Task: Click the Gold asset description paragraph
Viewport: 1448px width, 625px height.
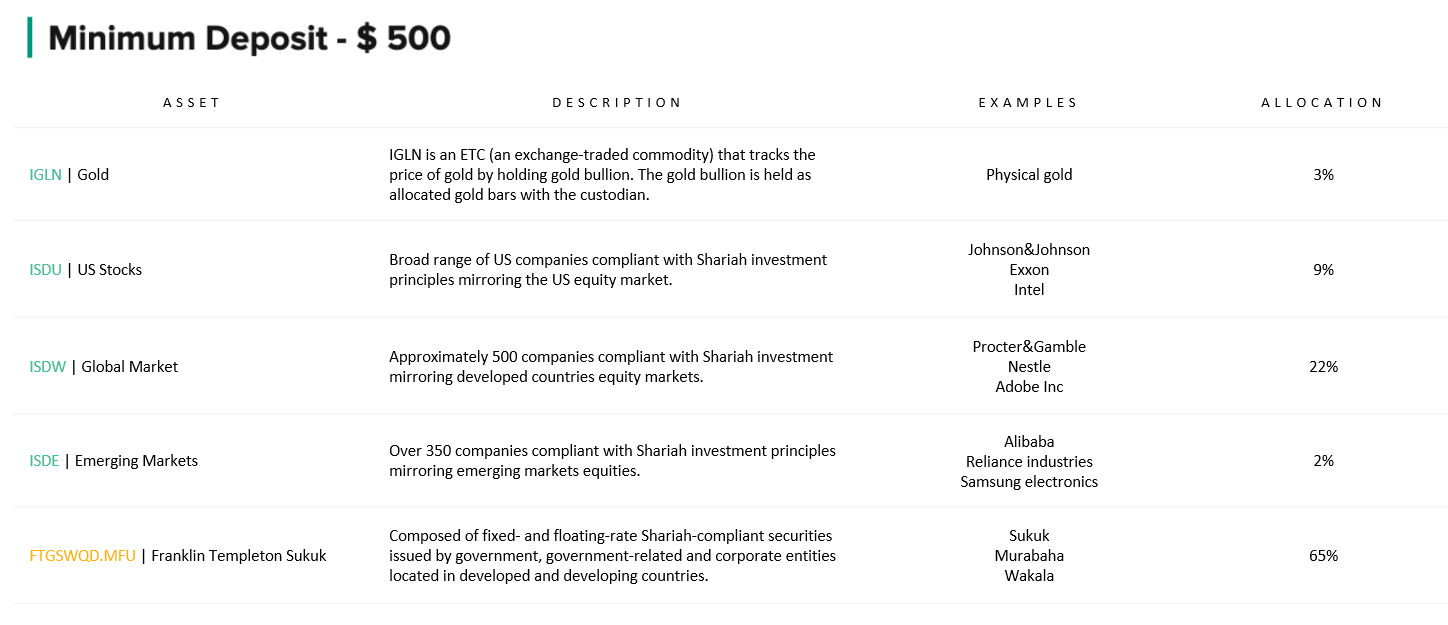Action: (x=602, y=175)
